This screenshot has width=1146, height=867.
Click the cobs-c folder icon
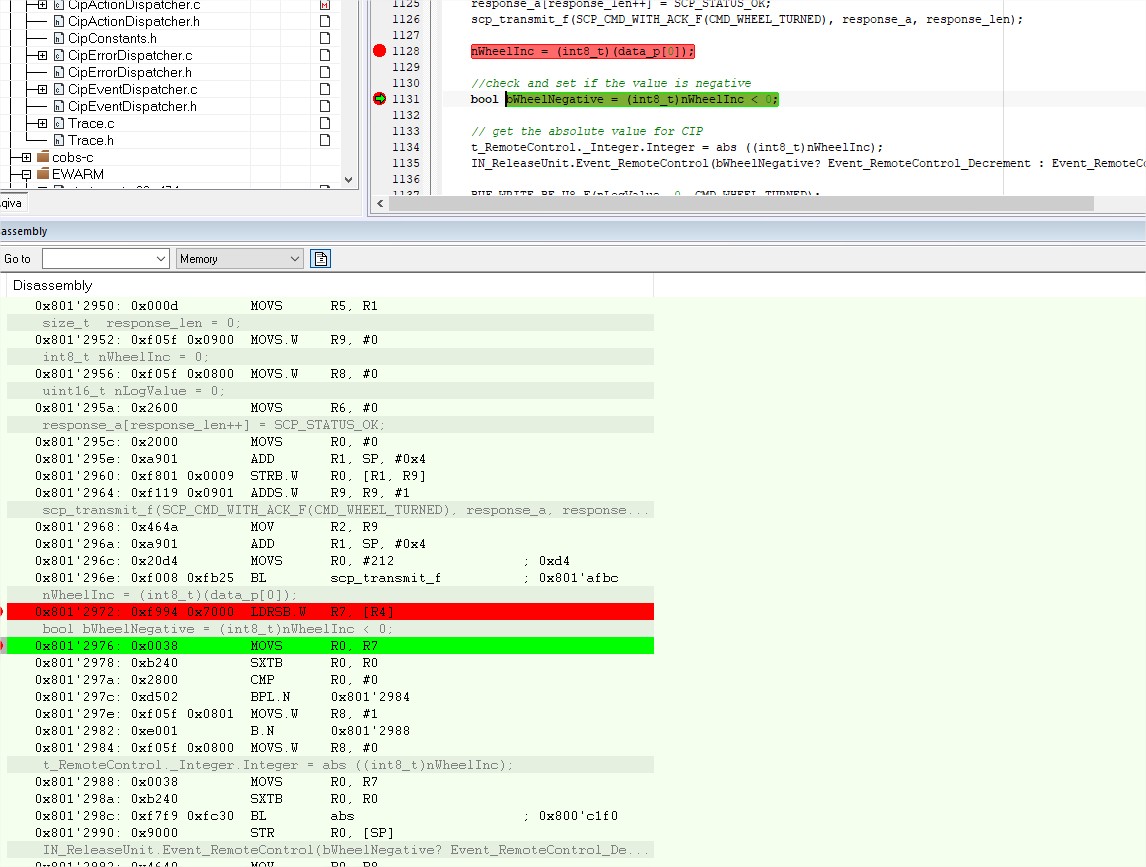(42, 157)
